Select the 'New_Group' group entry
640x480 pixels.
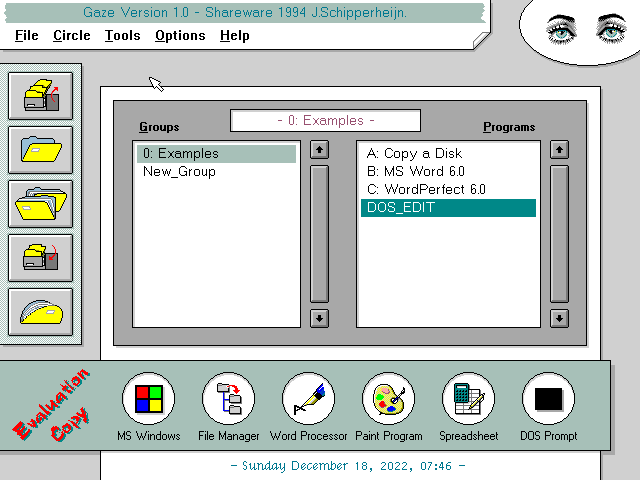[x=216, y=172]
